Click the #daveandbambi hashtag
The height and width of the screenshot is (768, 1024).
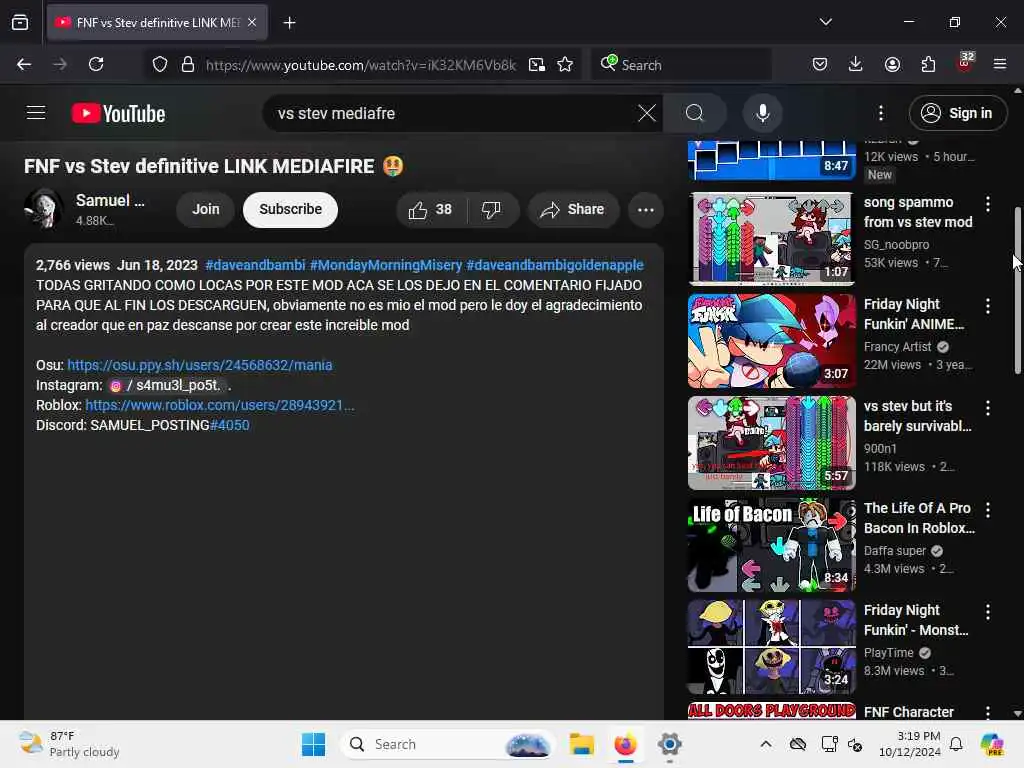coord(255,265)
